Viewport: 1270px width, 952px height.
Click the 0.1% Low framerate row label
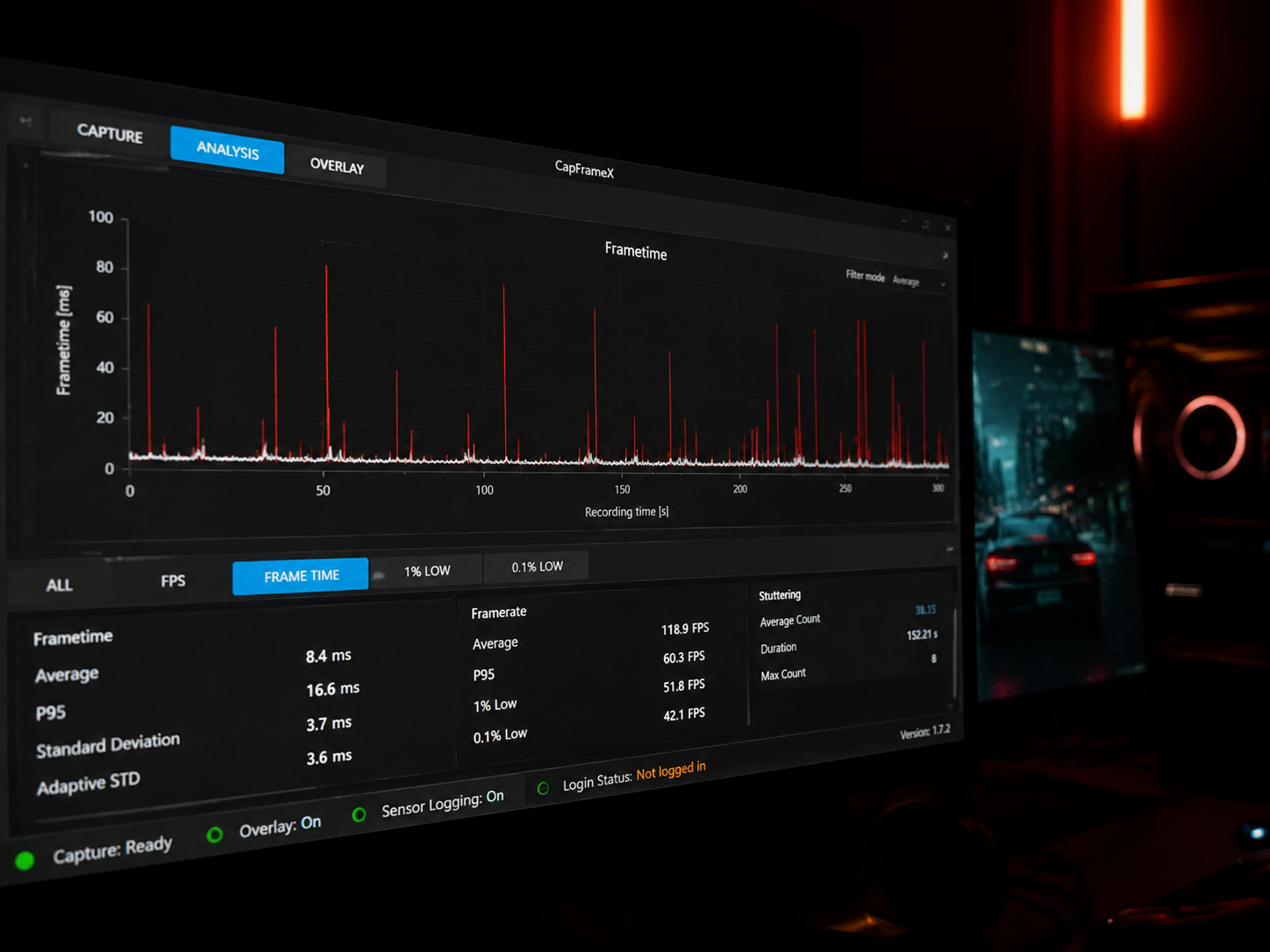500,735
